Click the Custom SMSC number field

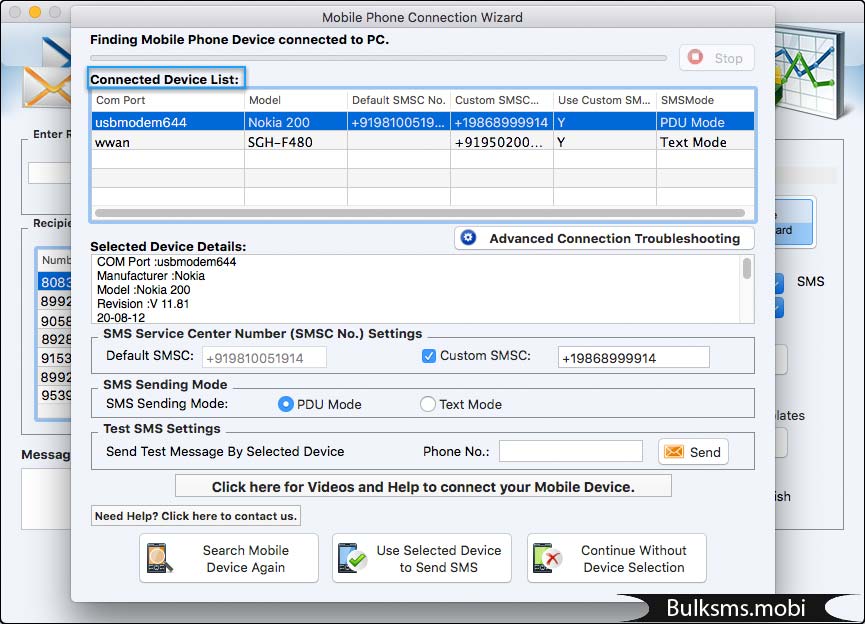click(634, 358)
